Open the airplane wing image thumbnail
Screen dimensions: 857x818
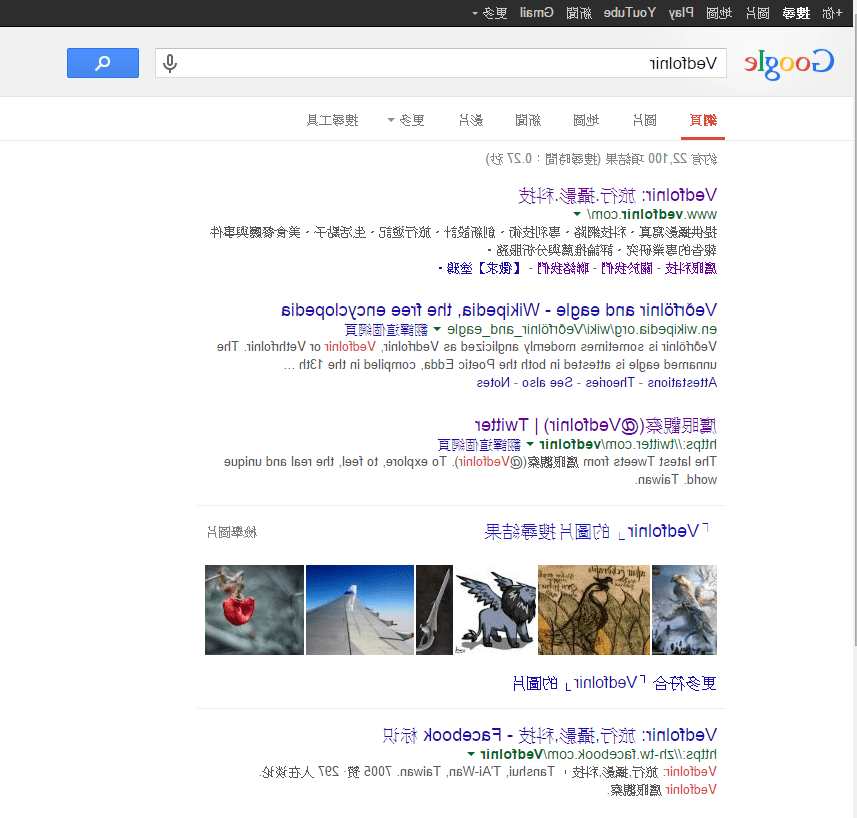[x=360, y=610]
